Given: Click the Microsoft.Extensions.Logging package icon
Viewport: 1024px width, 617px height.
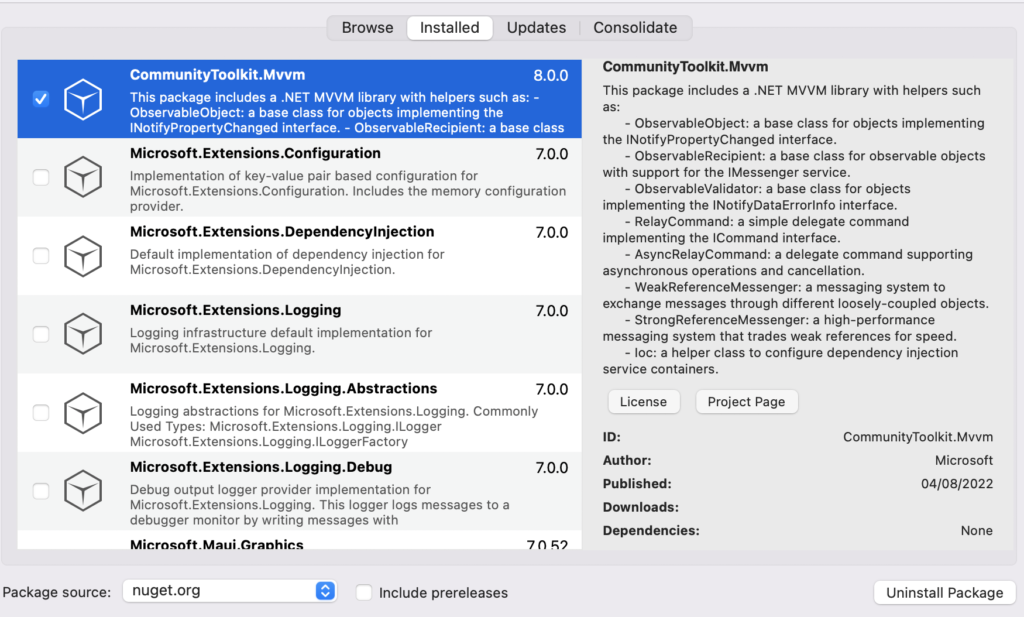Looking at the screenshot, I should [83, 334].
